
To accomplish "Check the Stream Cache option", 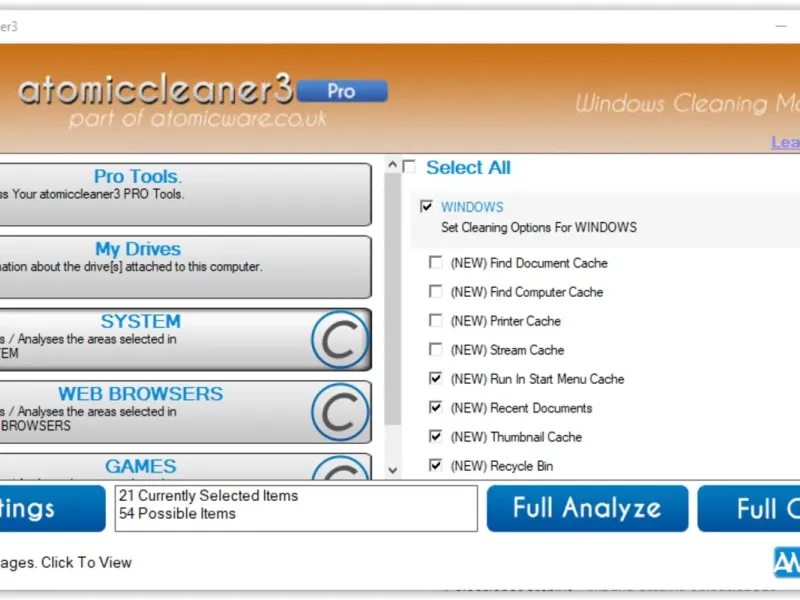I will (x=435, y=349).
